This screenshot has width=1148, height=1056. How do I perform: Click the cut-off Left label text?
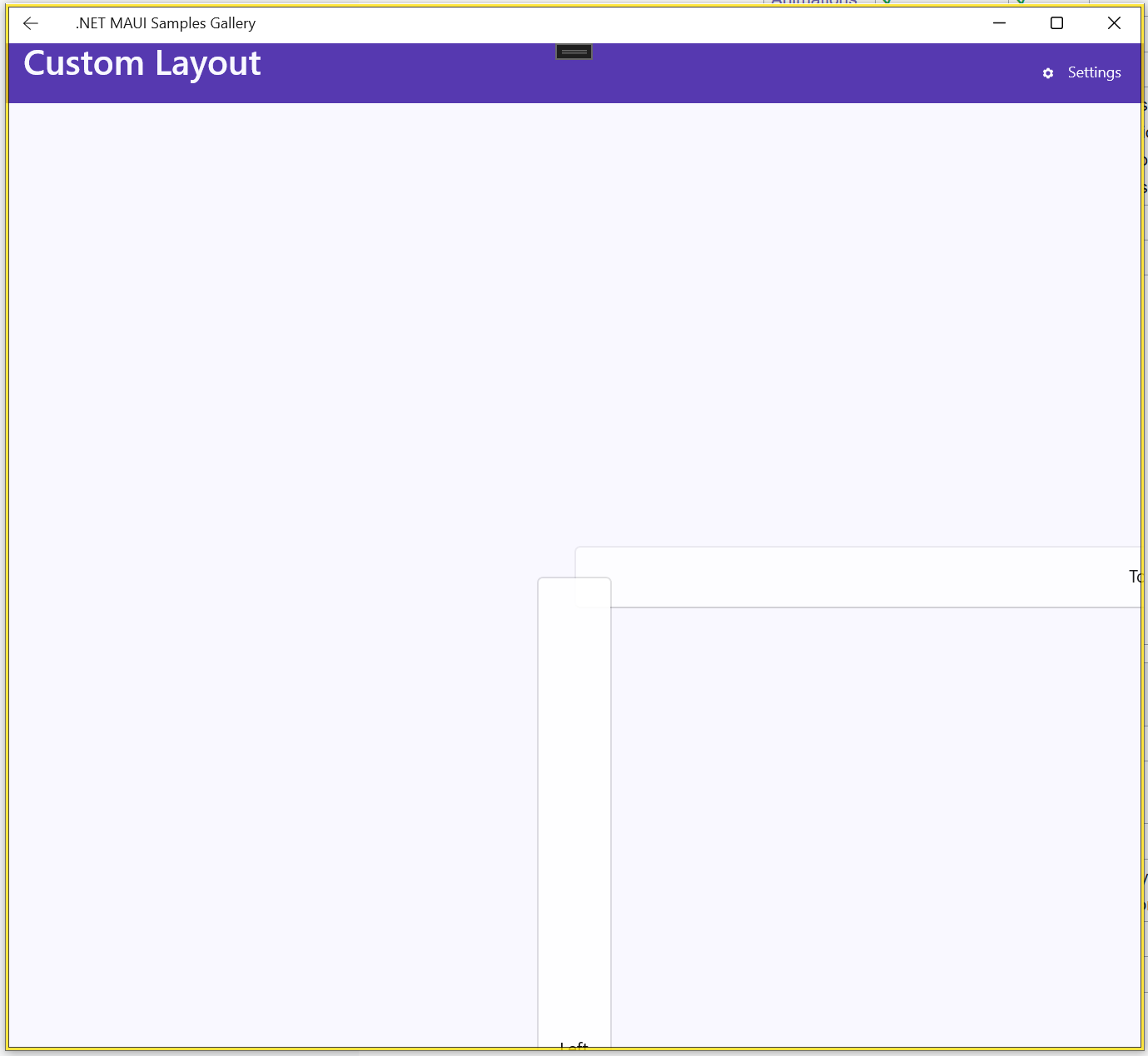coord(574,1044)
